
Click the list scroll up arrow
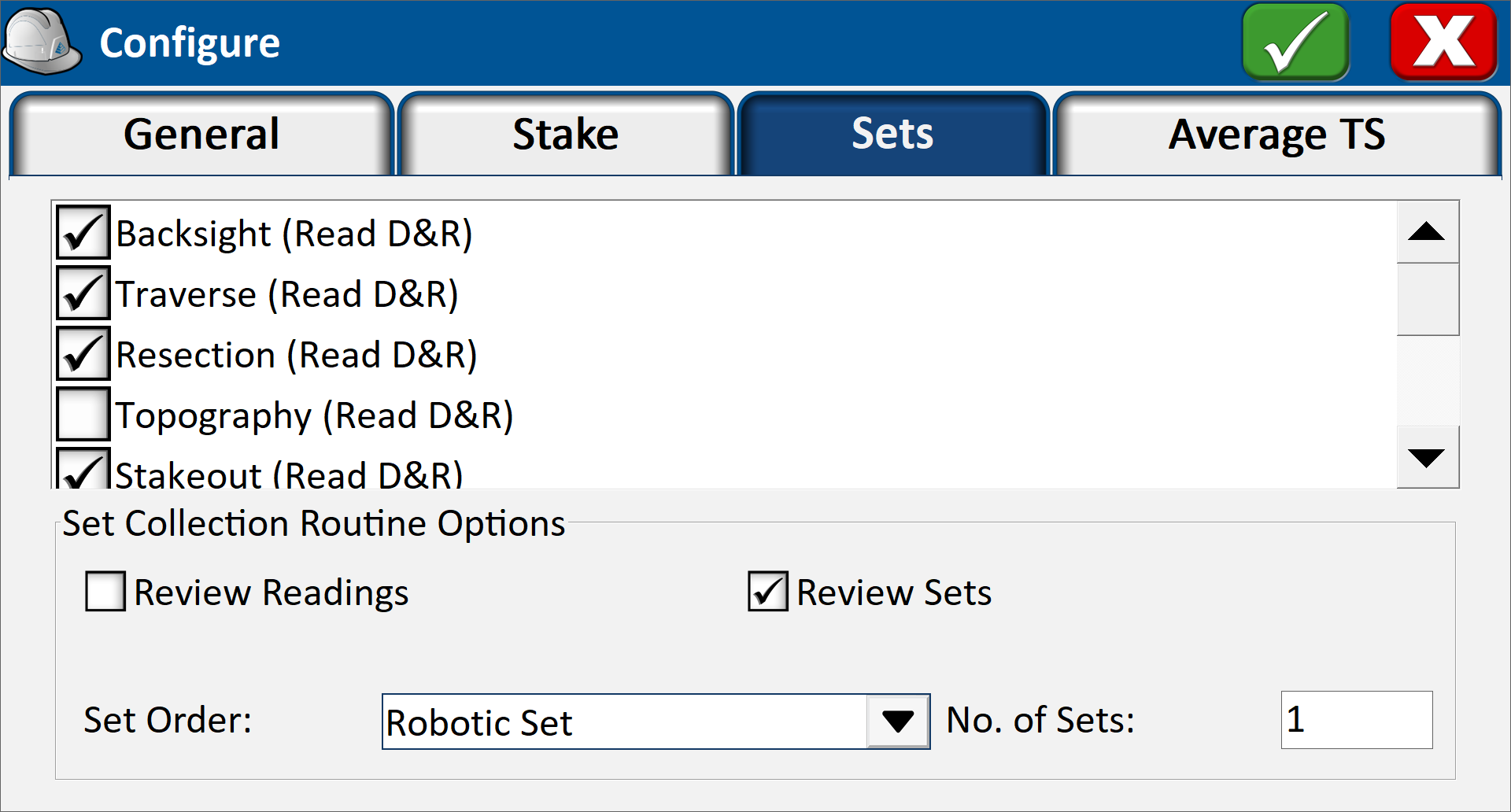click(1428, 232)
